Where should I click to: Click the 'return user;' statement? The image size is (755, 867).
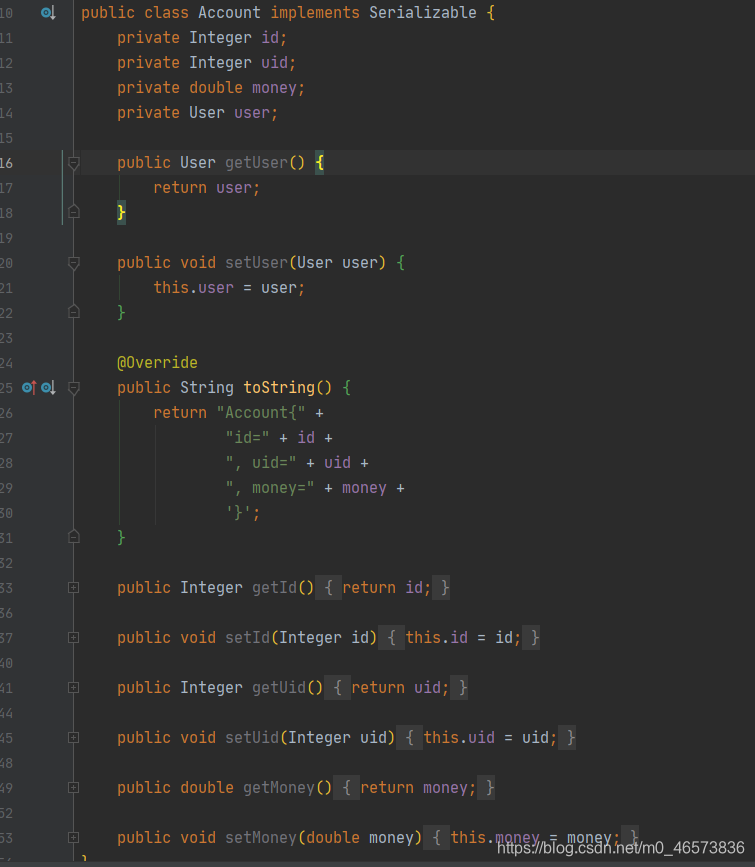(x=206, y=187)
